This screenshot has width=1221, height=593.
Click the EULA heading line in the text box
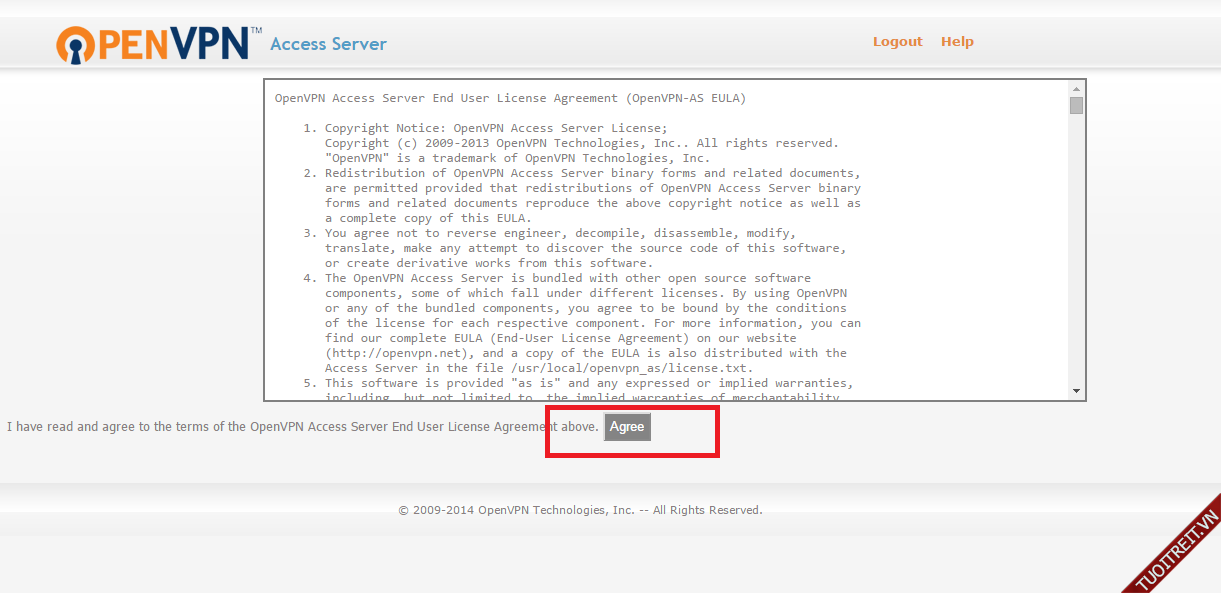[510, 99]
